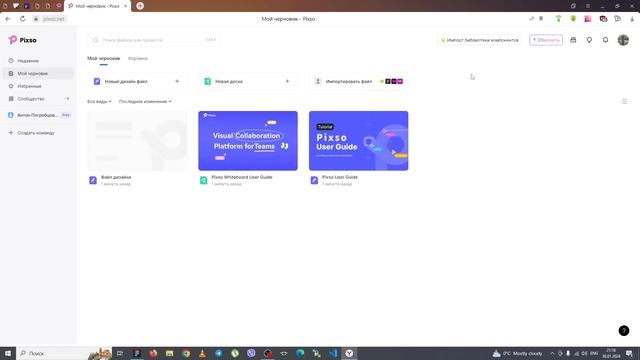
Task: Click the green whiteboard icon beside Whiteboard User Guide
Action: 203,180
